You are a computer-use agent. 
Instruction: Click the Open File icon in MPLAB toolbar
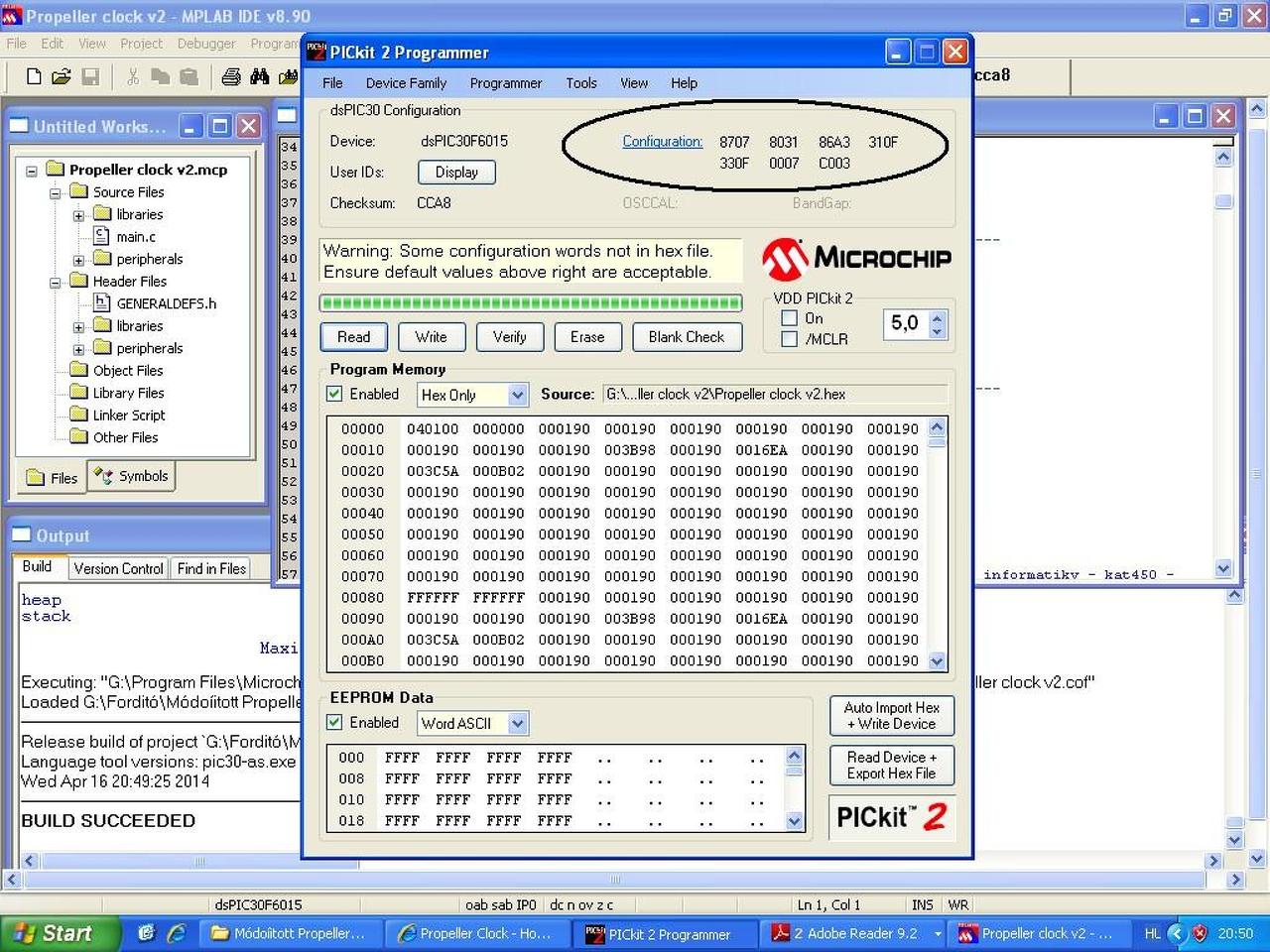[62, 76]
